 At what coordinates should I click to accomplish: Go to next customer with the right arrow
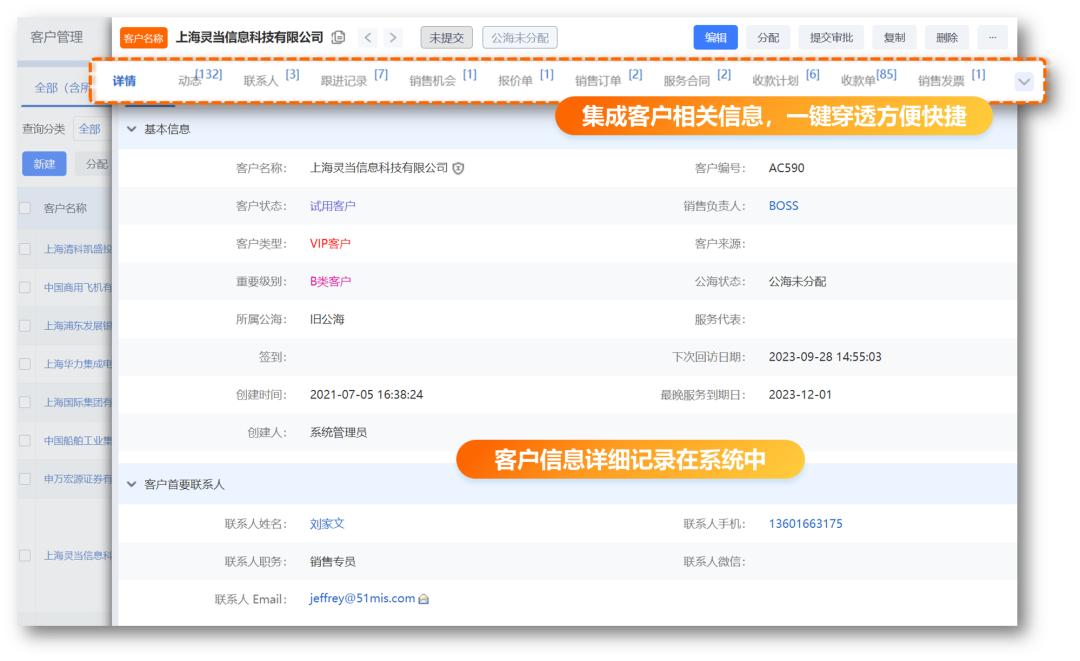pyautogui.click(x=393, y=37)
